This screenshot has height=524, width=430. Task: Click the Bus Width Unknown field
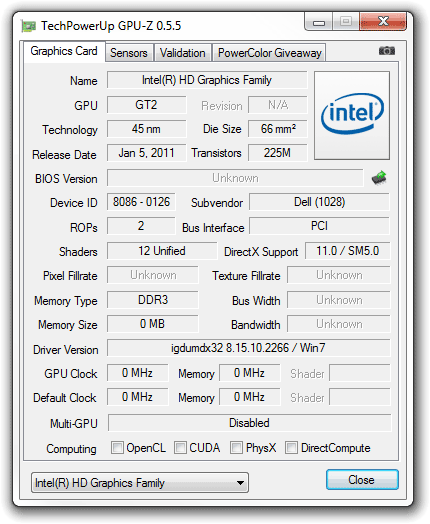pyautogui.click(x=339, y=300)
